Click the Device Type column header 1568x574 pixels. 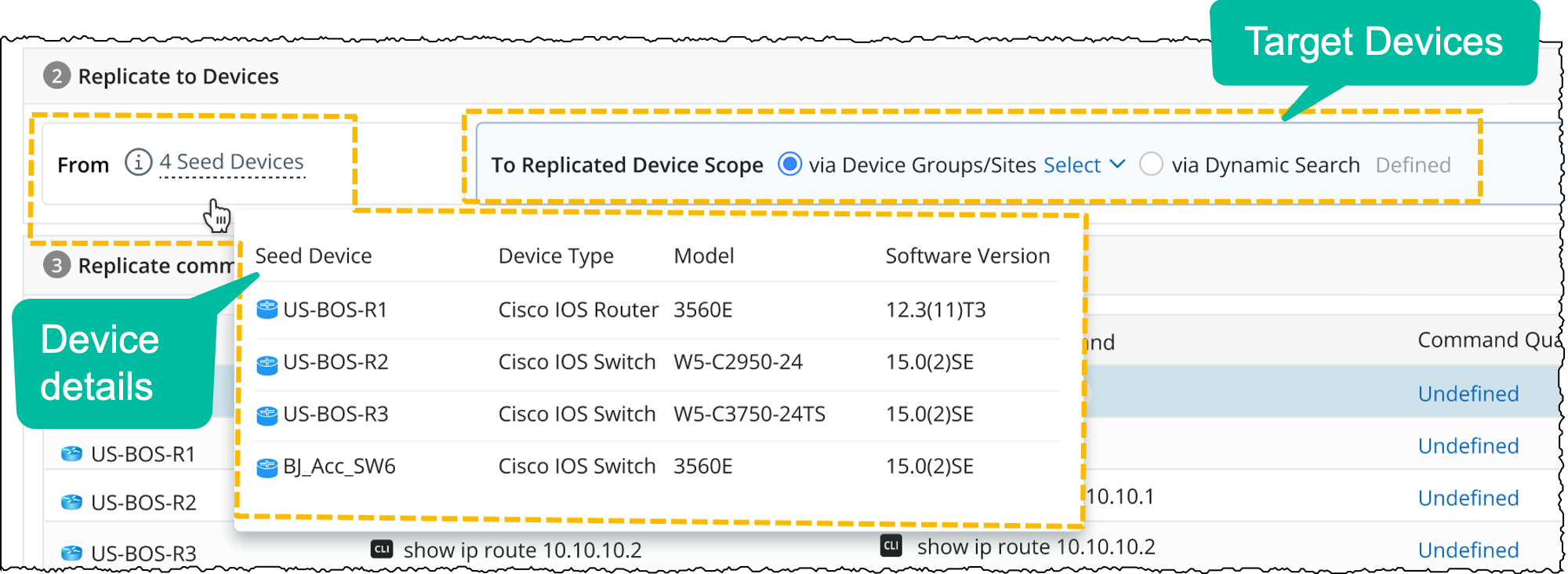[x=556, y=256]
